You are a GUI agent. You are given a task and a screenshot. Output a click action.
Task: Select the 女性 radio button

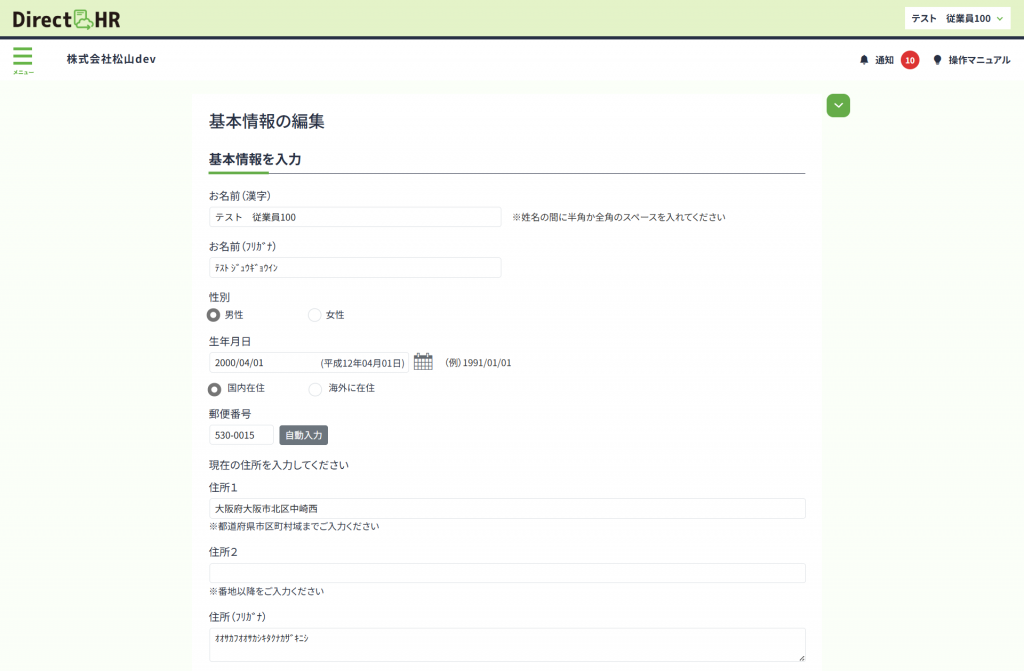click(315, 315)
